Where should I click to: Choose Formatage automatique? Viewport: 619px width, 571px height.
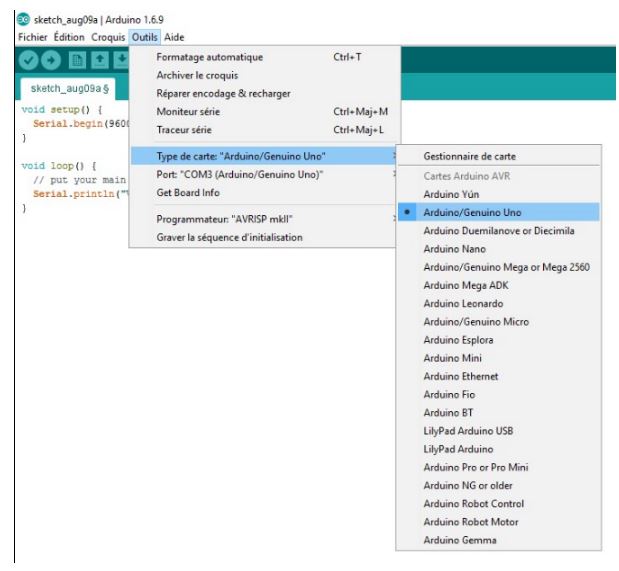[x=264, y=57]
